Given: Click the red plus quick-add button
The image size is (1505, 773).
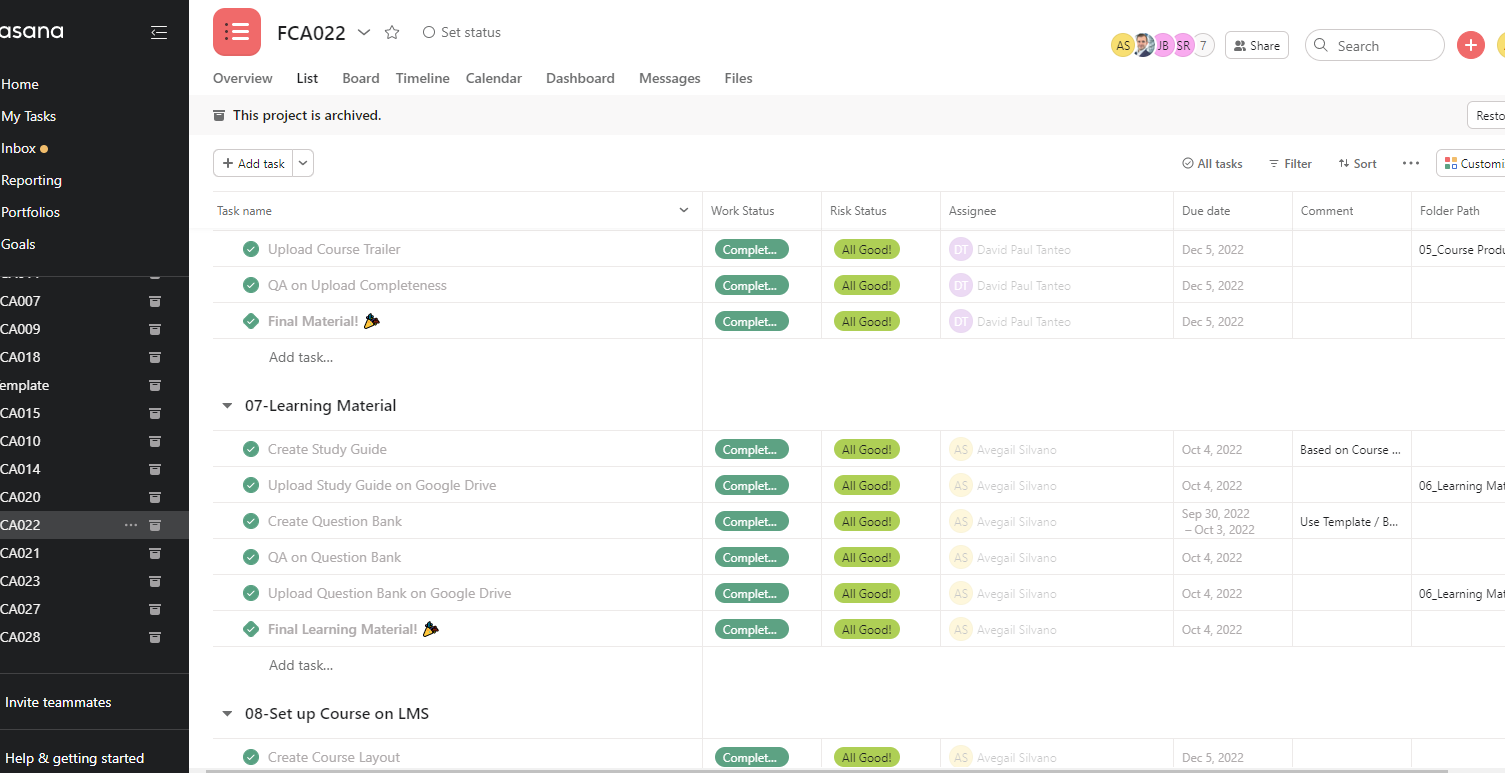Looking at the screenshot, I should [x=1471, y=45].
